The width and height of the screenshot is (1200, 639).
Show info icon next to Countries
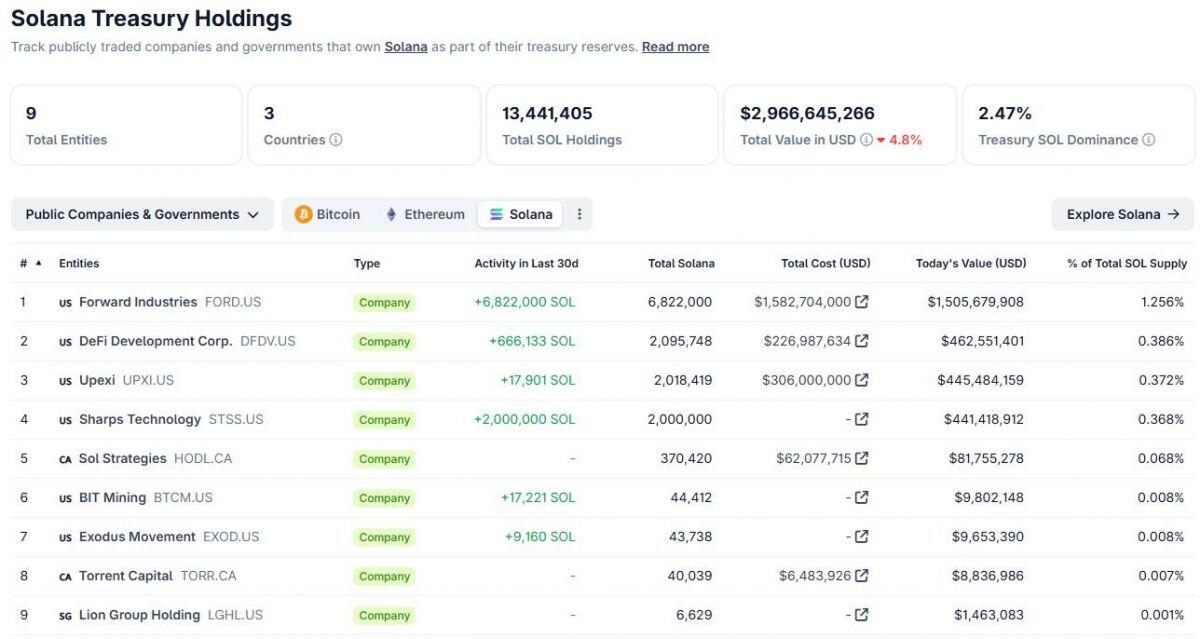click(x=336, y=140)
